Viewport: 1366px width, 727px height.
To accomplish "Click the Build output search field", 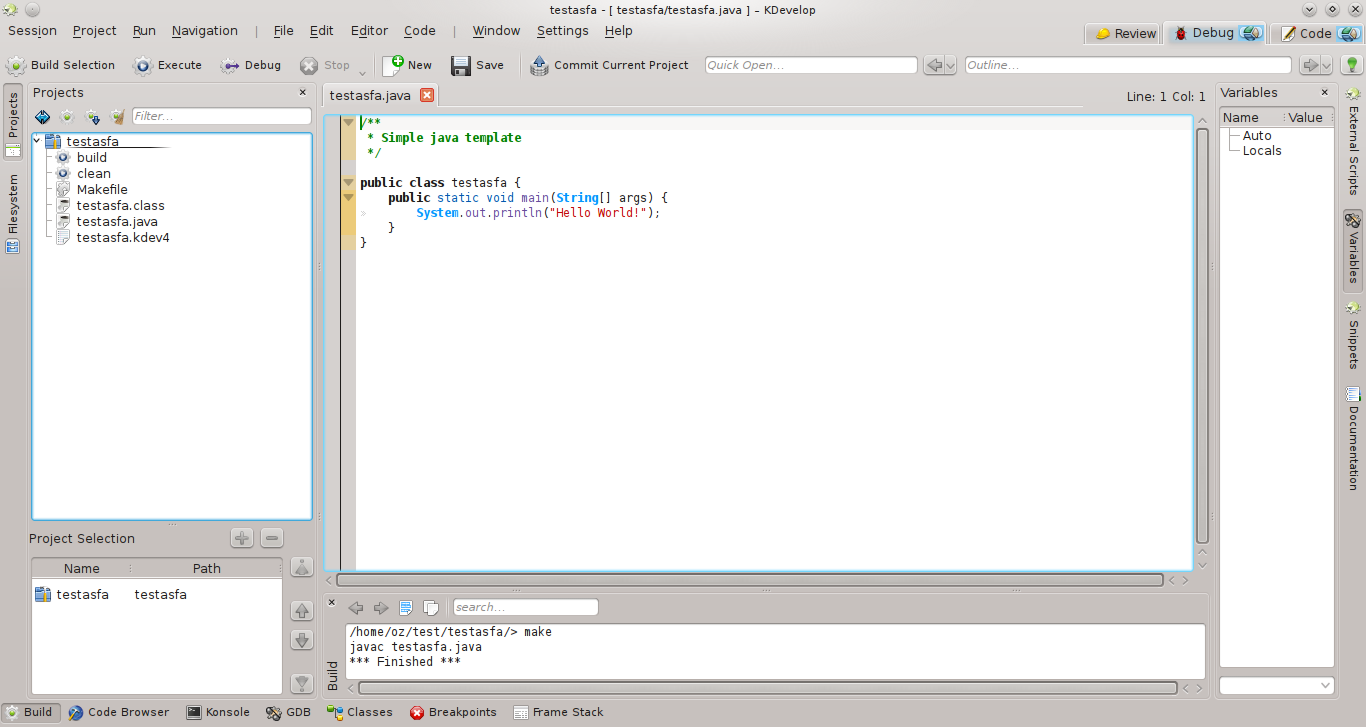I will click(x=525, y=607).
